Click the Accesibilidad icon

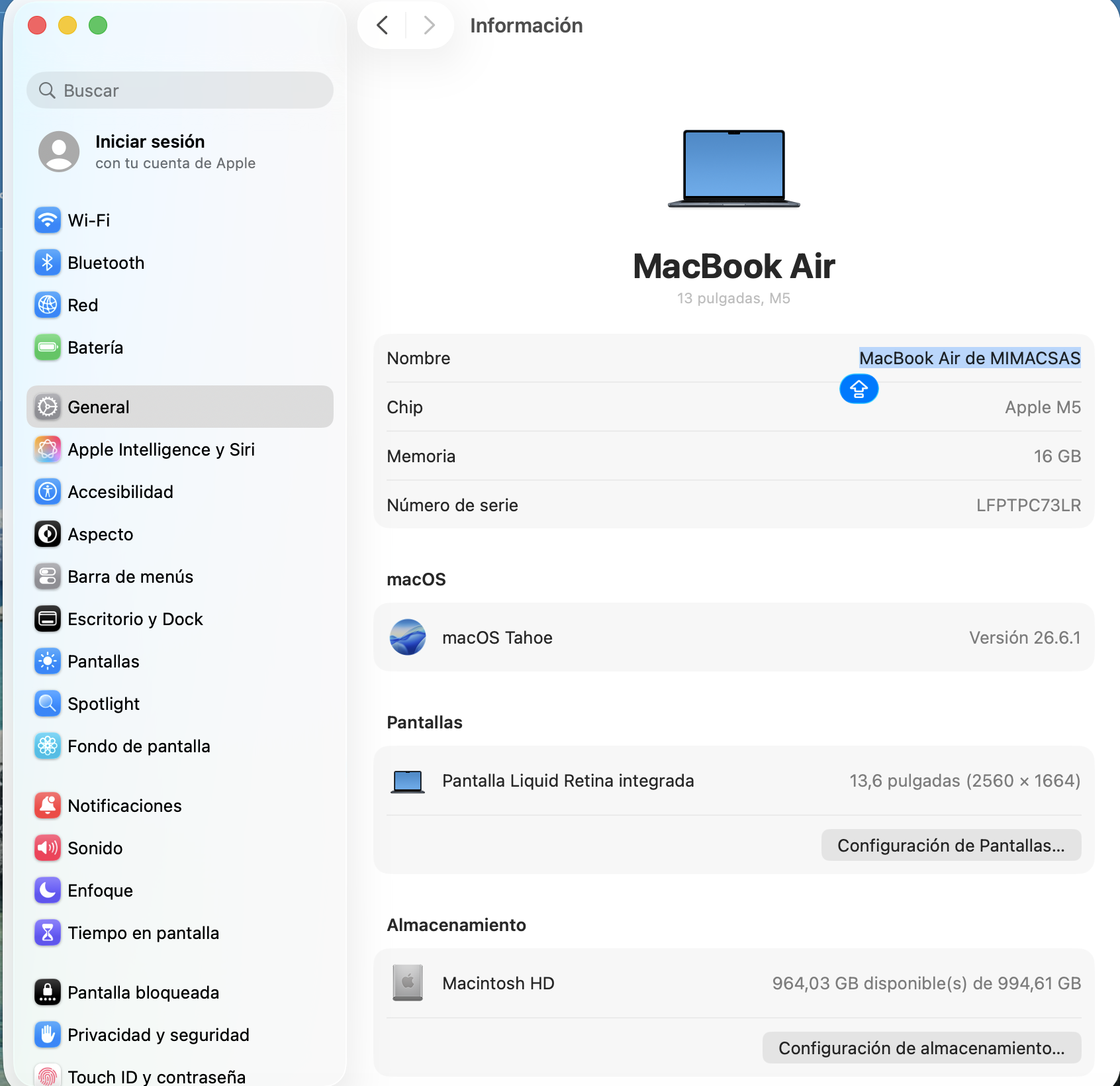48,492
